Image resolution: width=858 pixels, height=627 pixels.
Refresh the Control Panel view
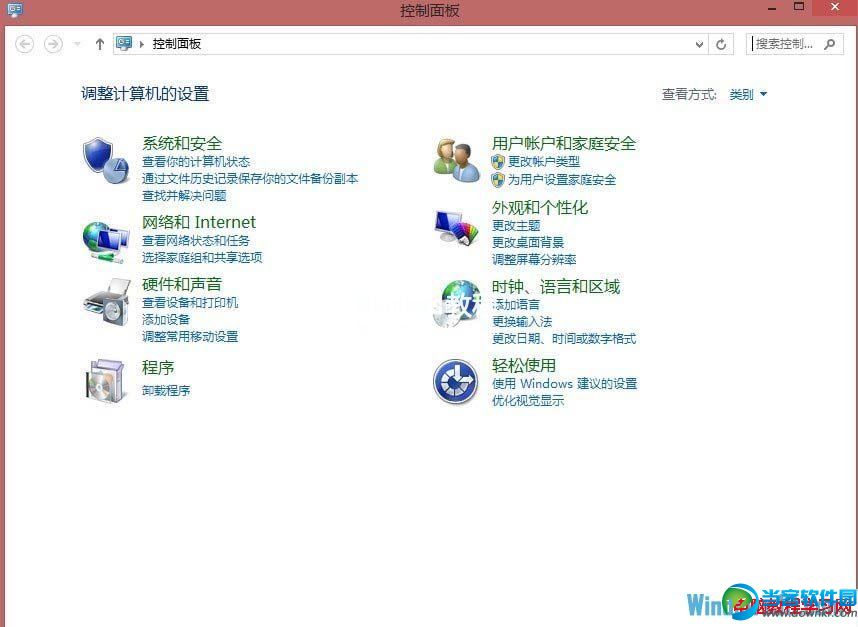pyautogui.click(x=721, y=44)
